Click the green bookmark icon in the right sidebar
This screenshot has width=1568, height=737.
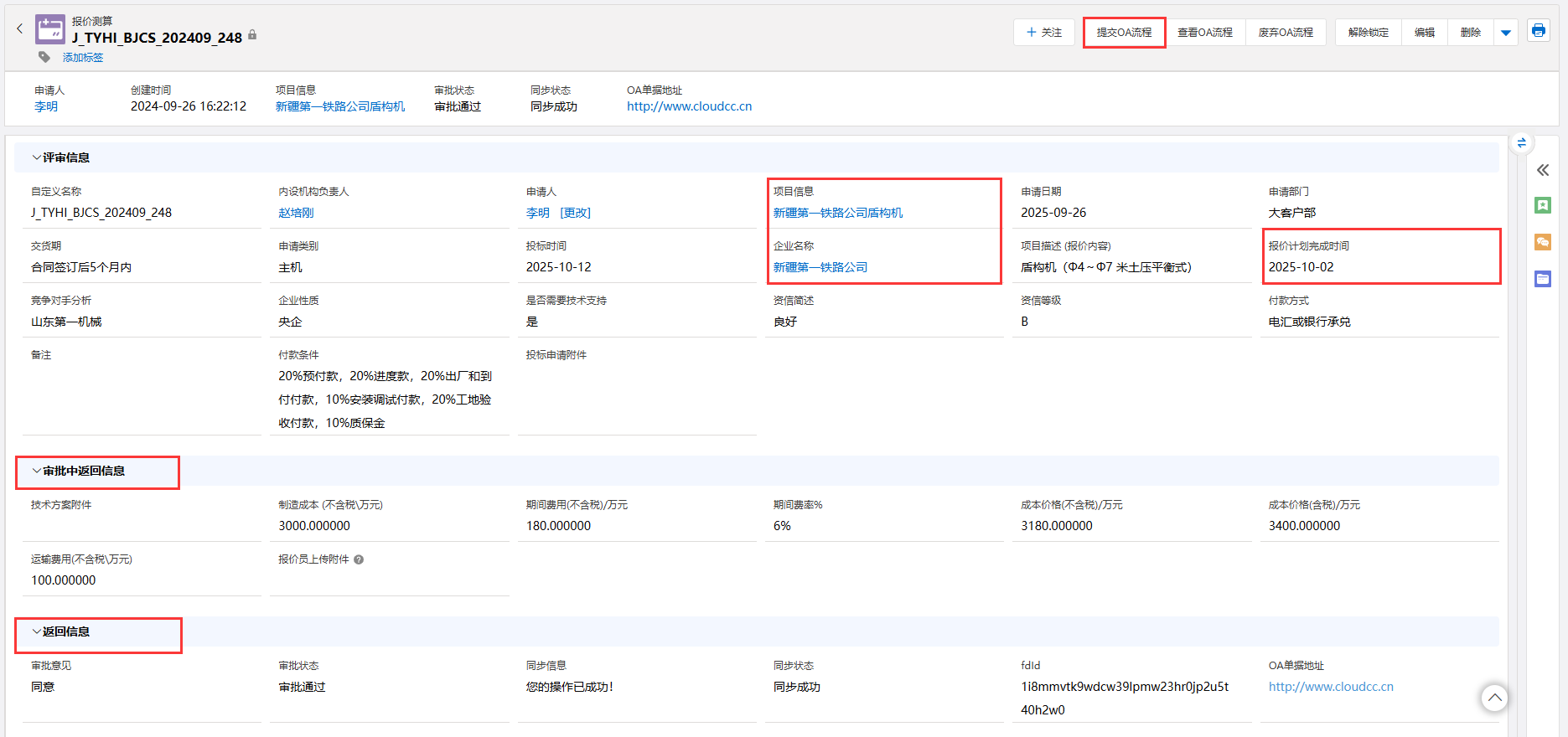click(x=1542, y=205)
